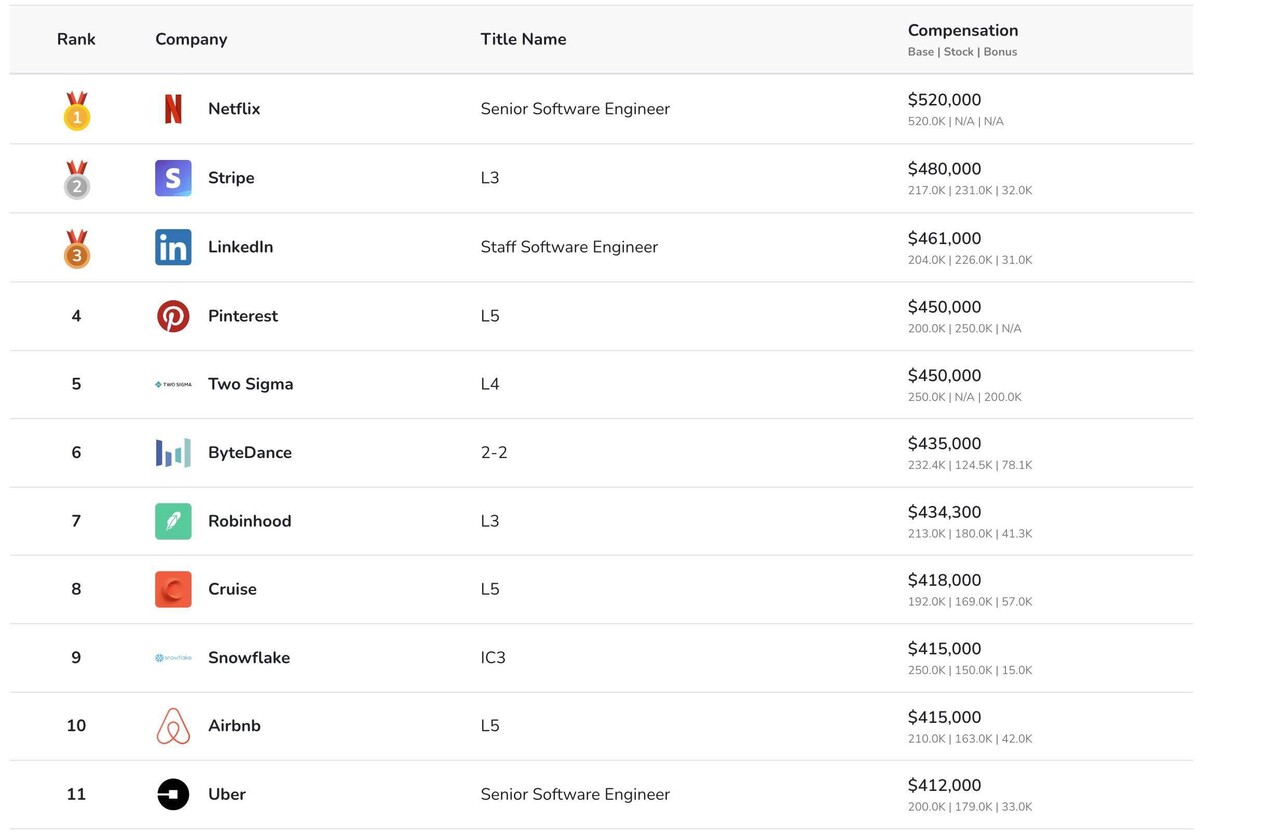Click the $520,000 compensation value
This screenshot has height=833, width=1280.
[944, 100]
